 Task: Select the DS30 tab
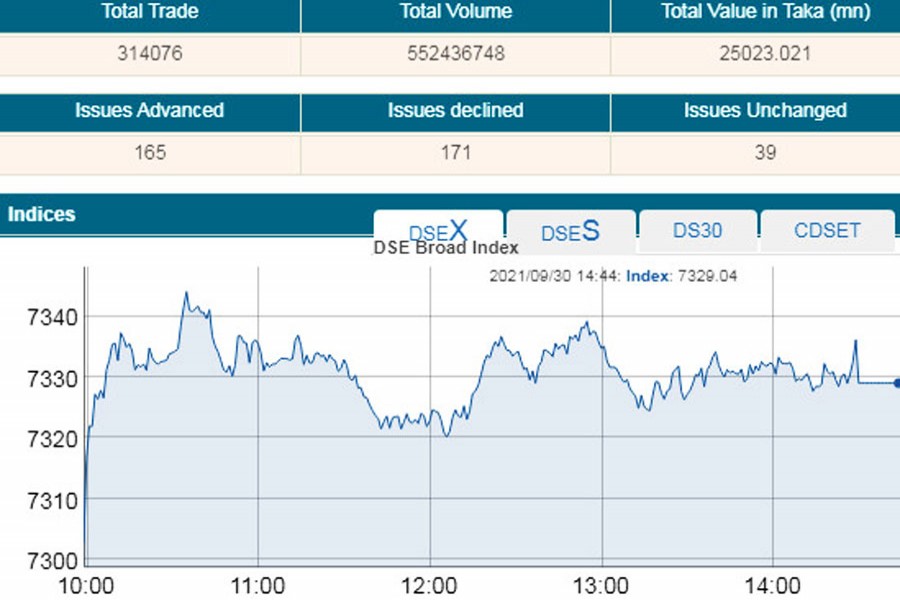[697, 230]
